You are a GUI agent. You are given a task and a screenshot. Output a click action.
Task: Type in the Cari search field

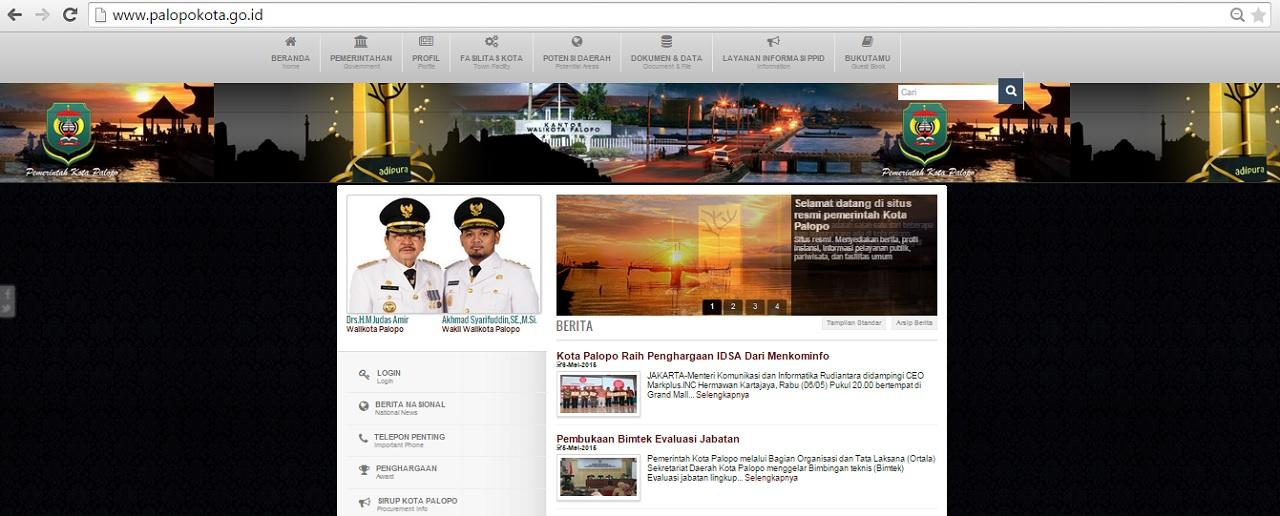[947, 93]
